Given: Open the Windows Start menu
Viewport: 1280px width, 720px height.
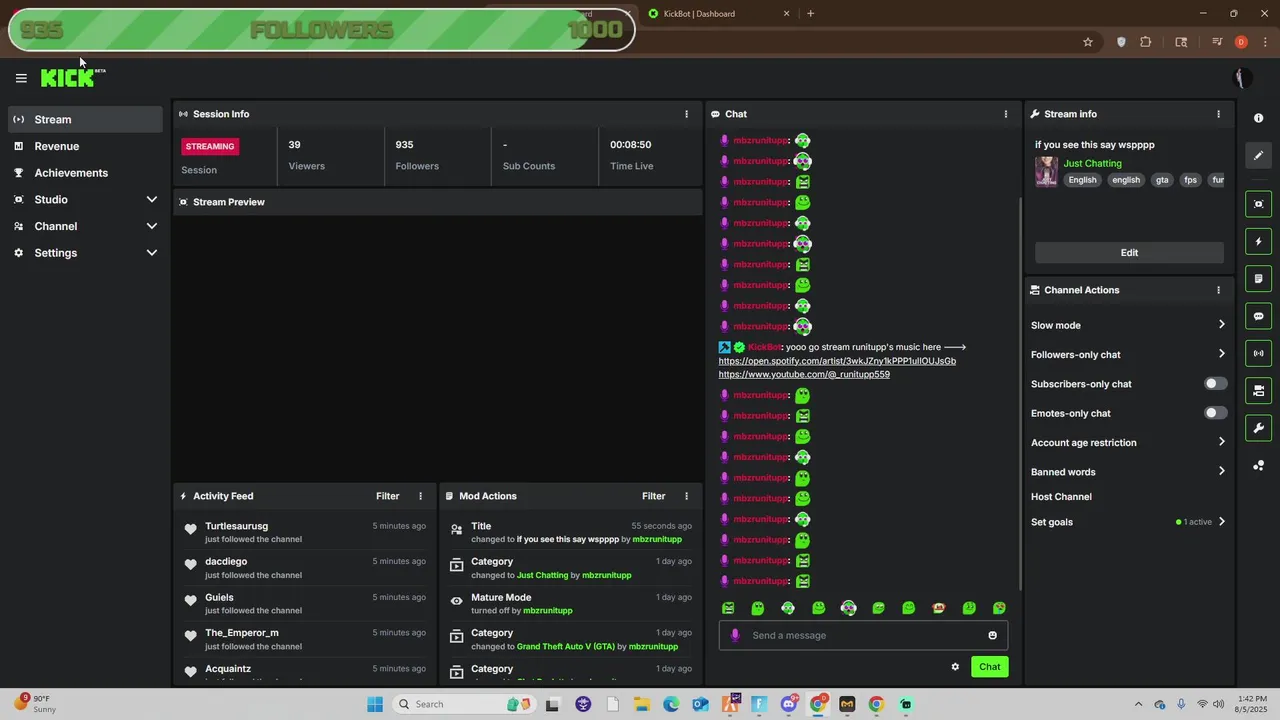Looking at the screenshot, I should (375, 704).
